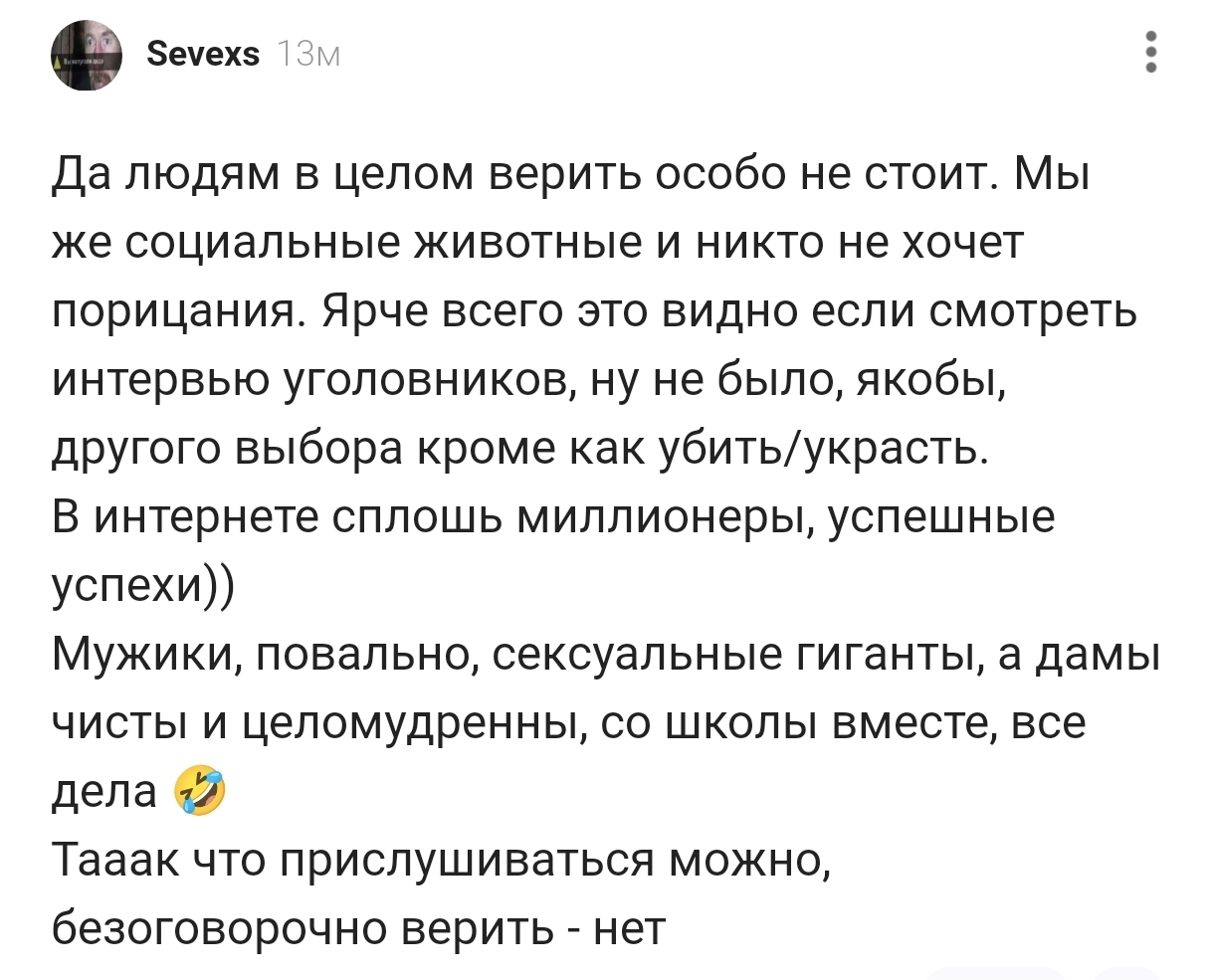
Task: Click the word 'Мужики' in the comment
Action: pos(140,655)
